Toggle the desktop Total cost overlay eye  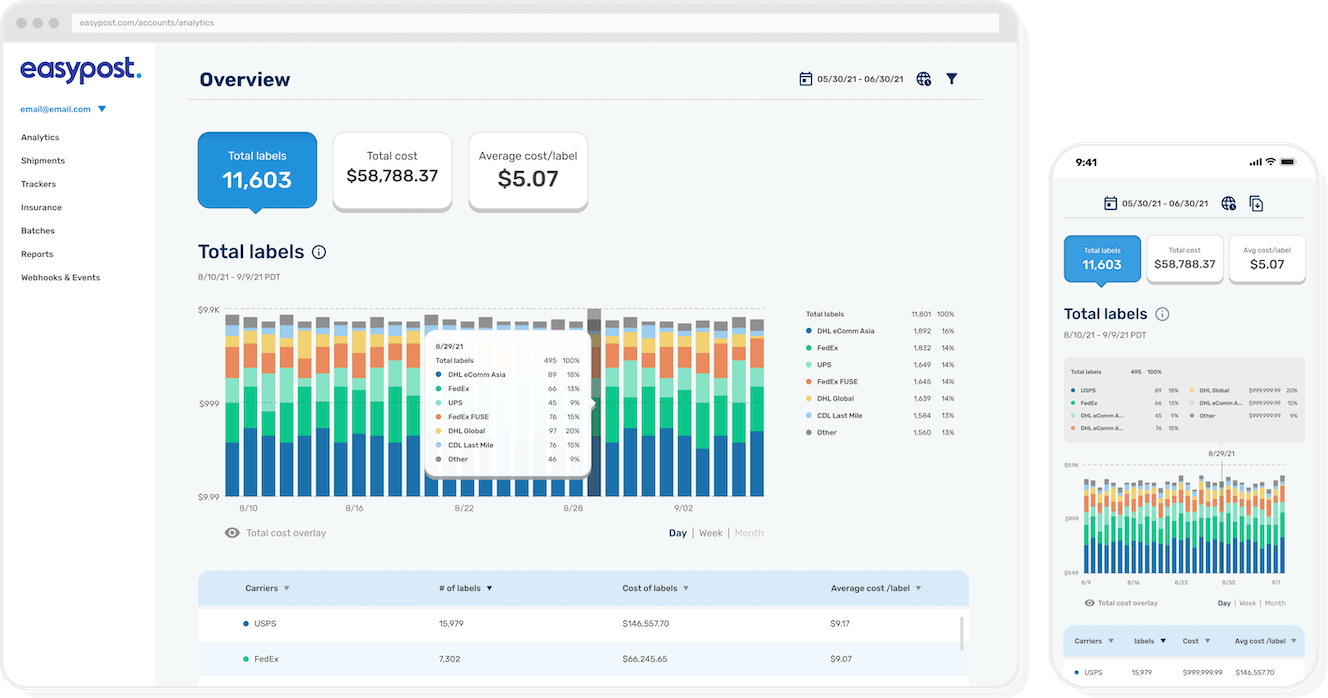[x=232, y=533]
